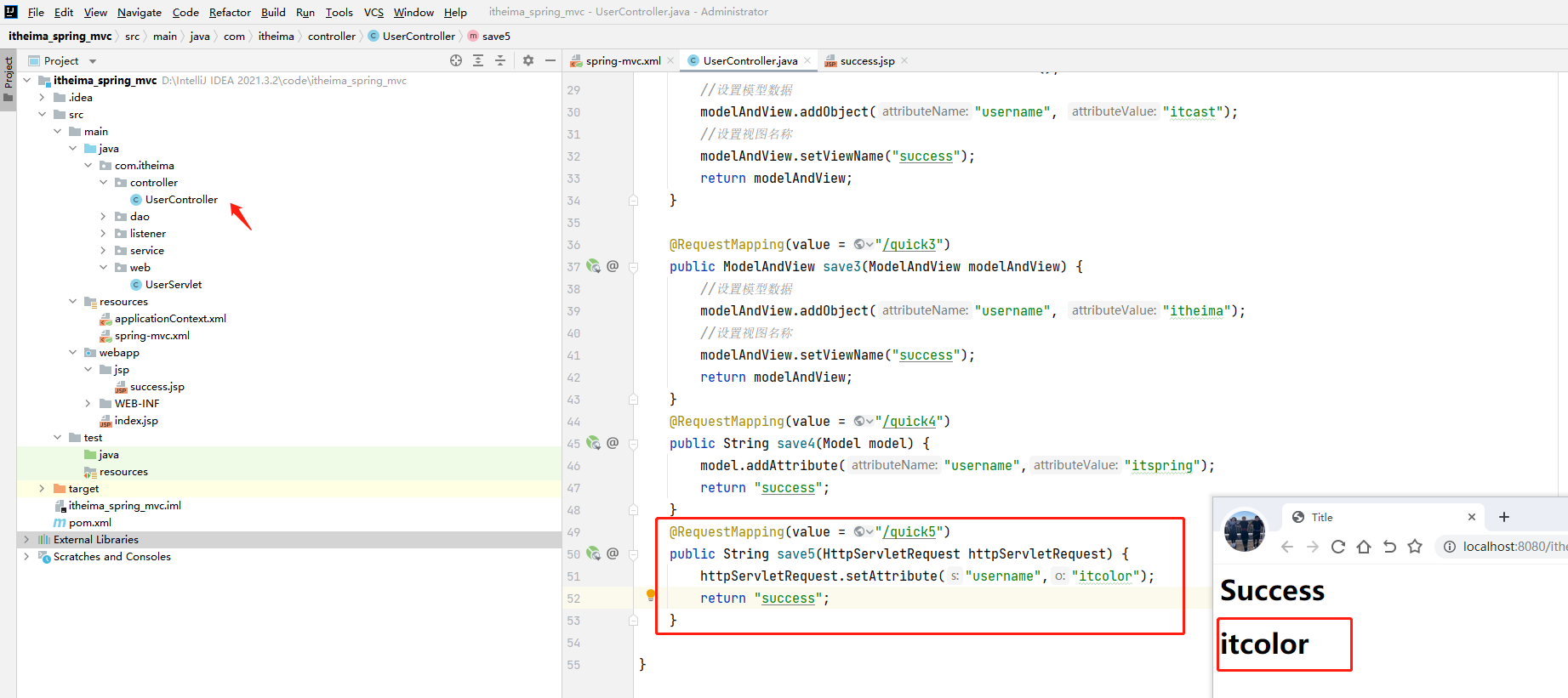
Task: Switch to spring-mvc.xml editor tab
Action: coord(621,60)
